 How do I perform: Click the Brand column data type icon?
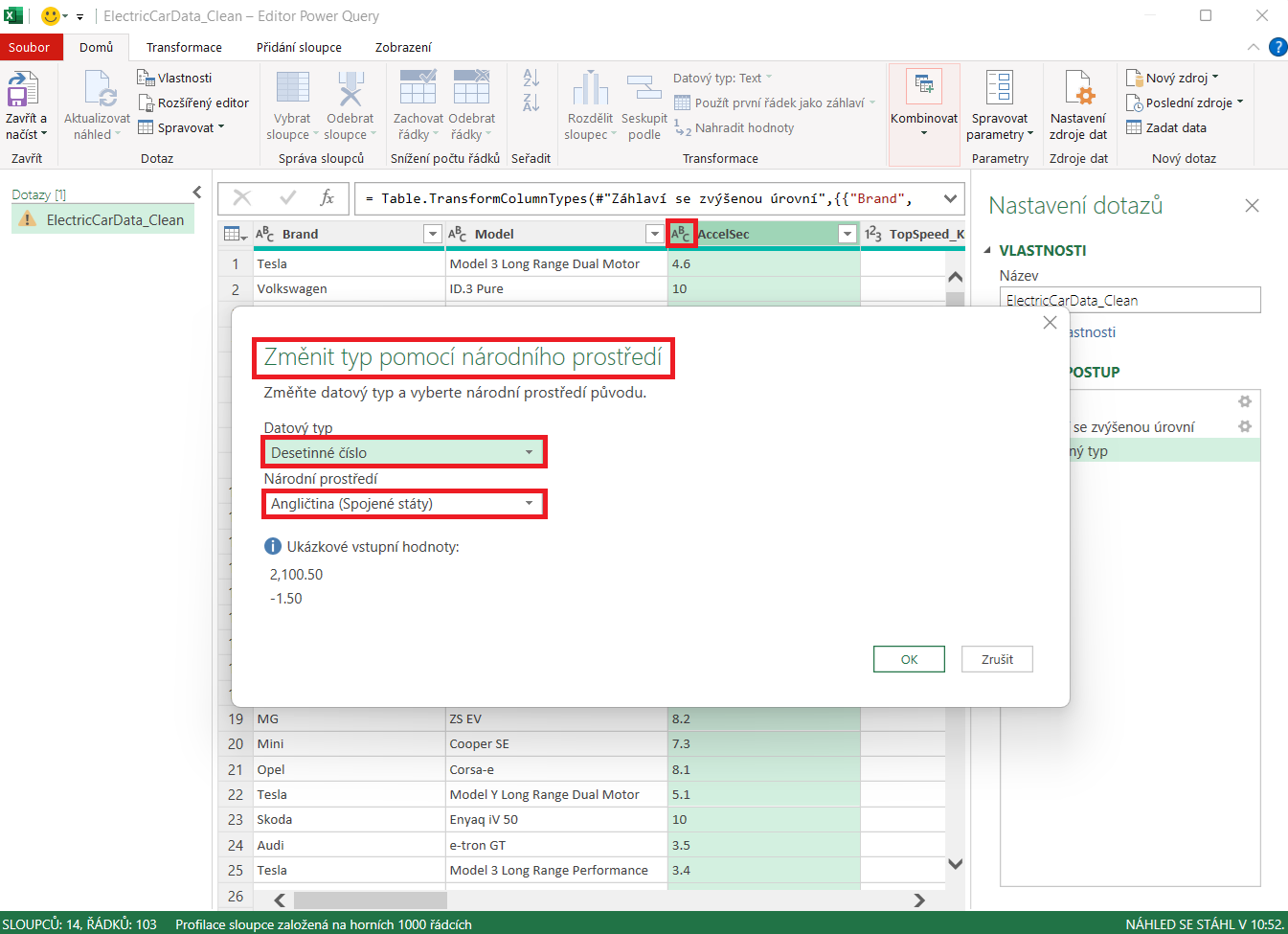[265, 234]
